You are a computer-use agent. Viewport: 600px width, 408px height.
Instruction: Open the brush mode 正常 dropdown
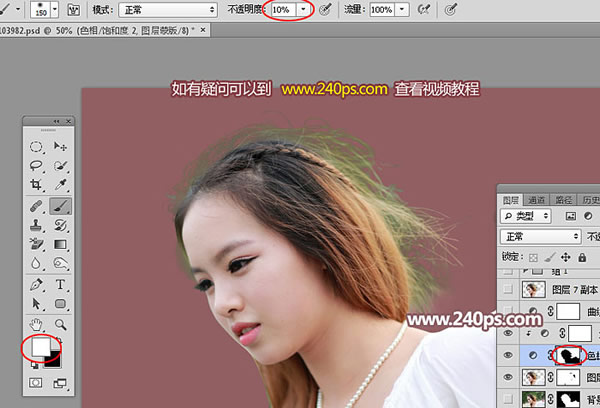(x=168, y=10)
